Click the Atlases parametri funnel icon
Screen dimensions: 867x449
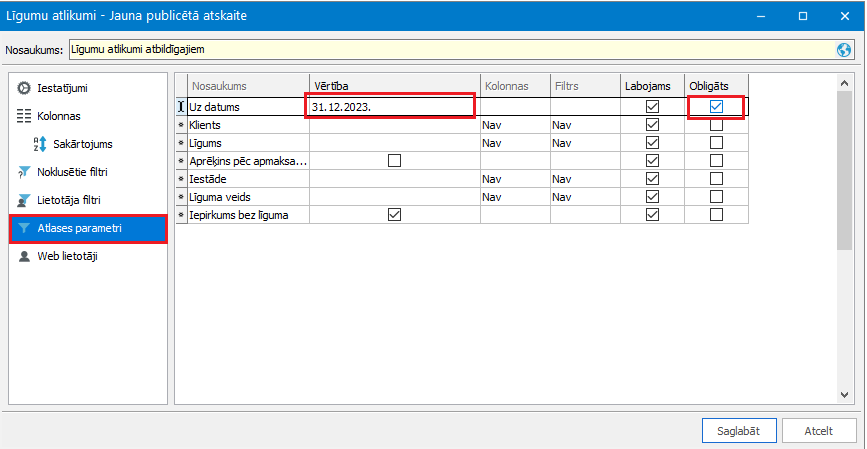pos(24,228)
